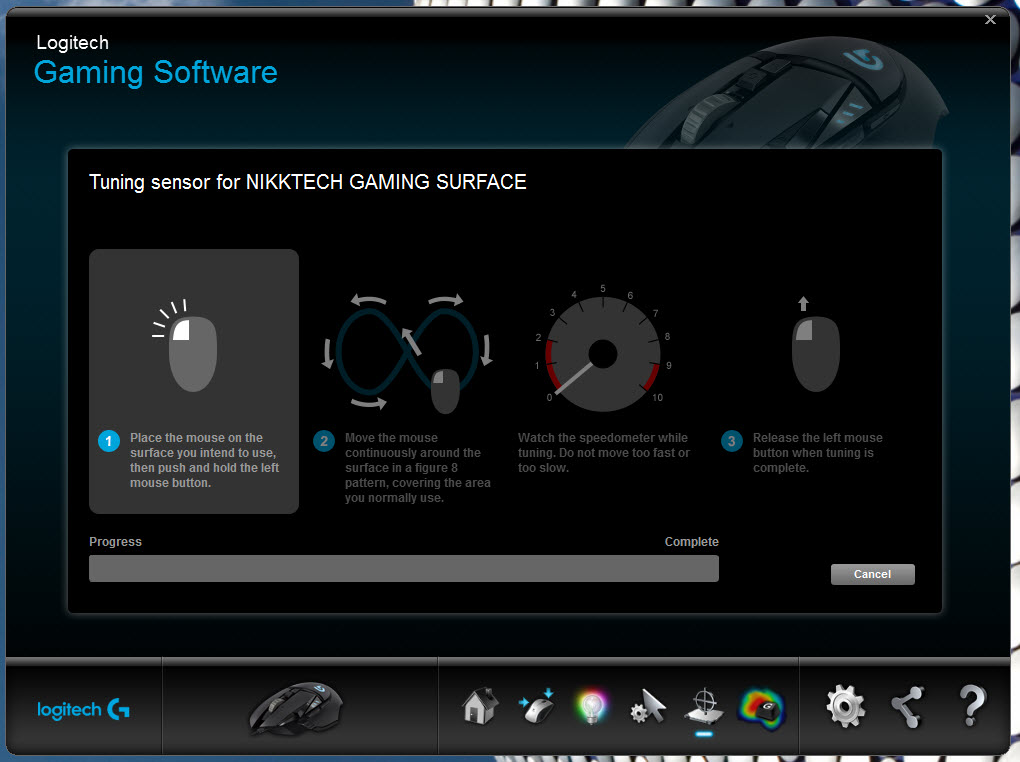Click the step 3 release mouse illustration

tap(815, 345)
